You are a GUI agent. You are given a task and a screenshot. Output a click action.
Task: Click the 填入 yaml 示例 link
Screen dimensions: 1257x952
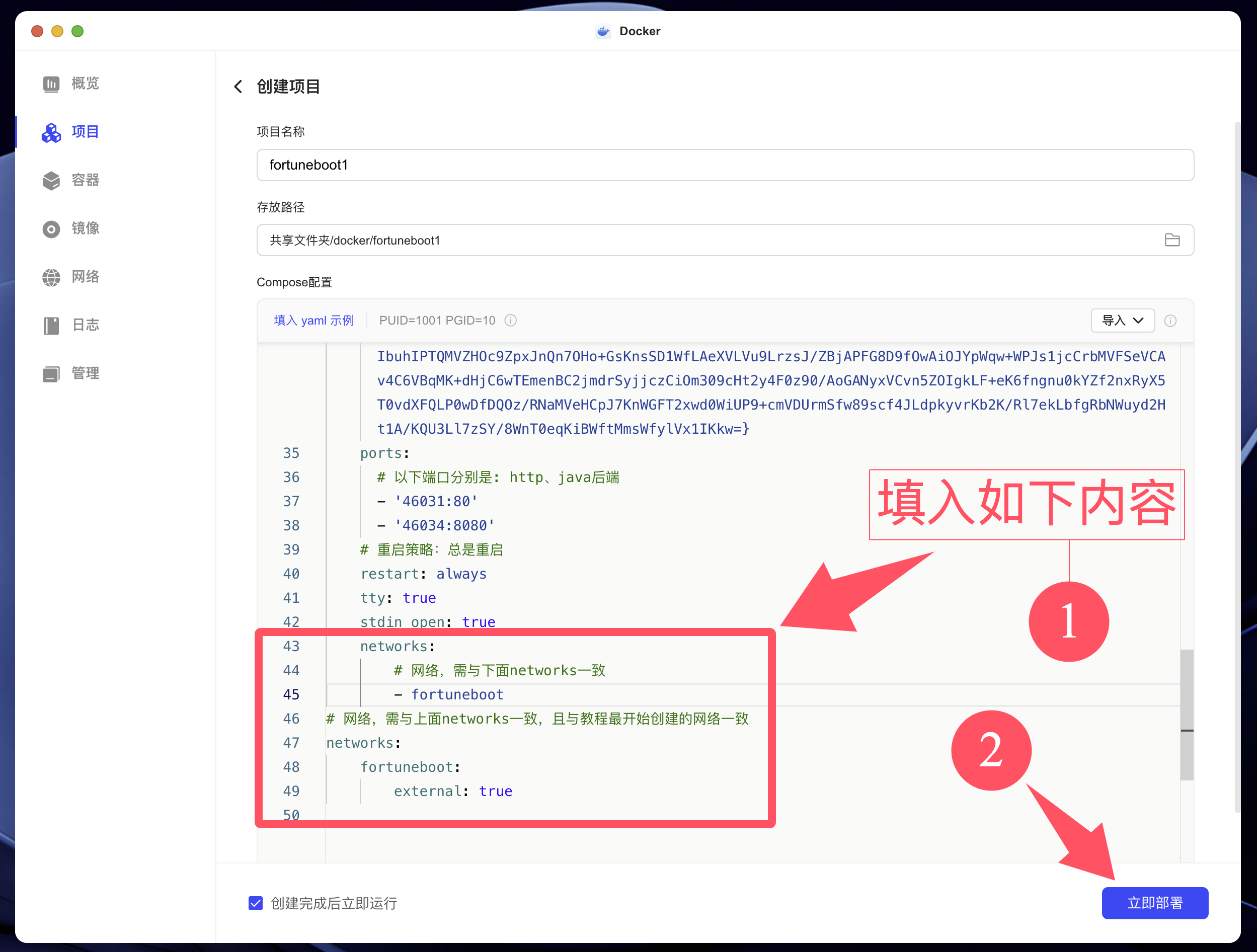tap(313, 321)
